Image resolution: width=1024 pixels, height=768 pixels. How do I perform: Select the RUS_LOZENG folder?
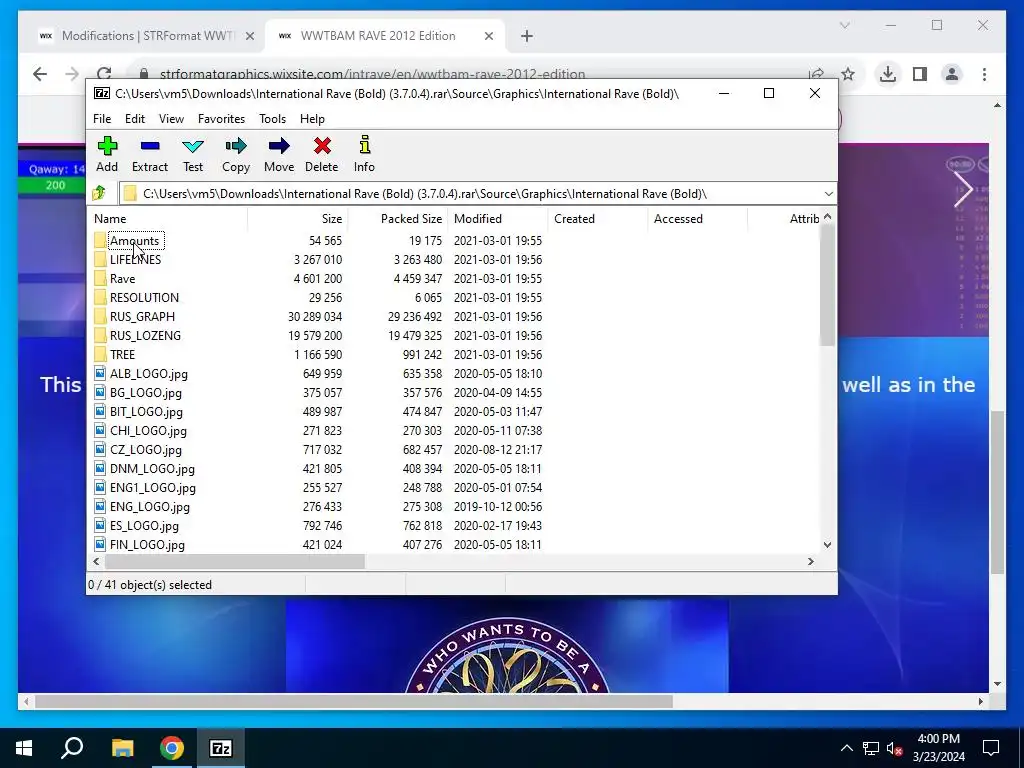pyautogui.click(x=145, y=335)
